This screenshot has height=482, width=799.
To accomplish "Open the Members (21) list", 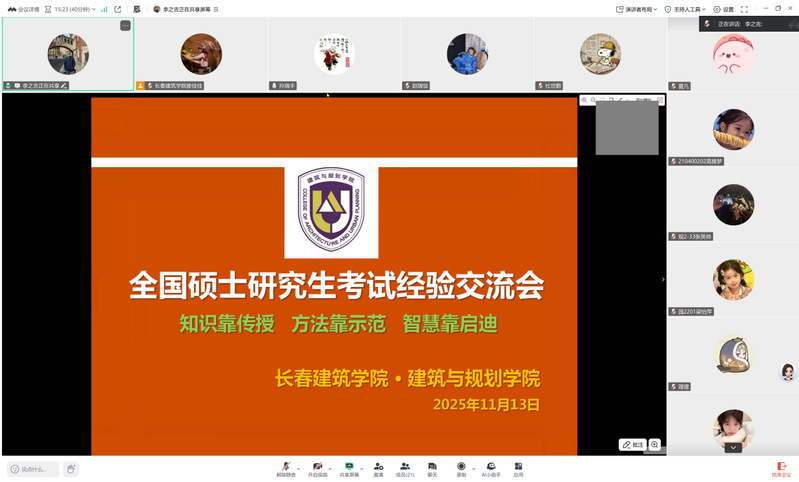I will pyautogui.click(x=405, y=468).
